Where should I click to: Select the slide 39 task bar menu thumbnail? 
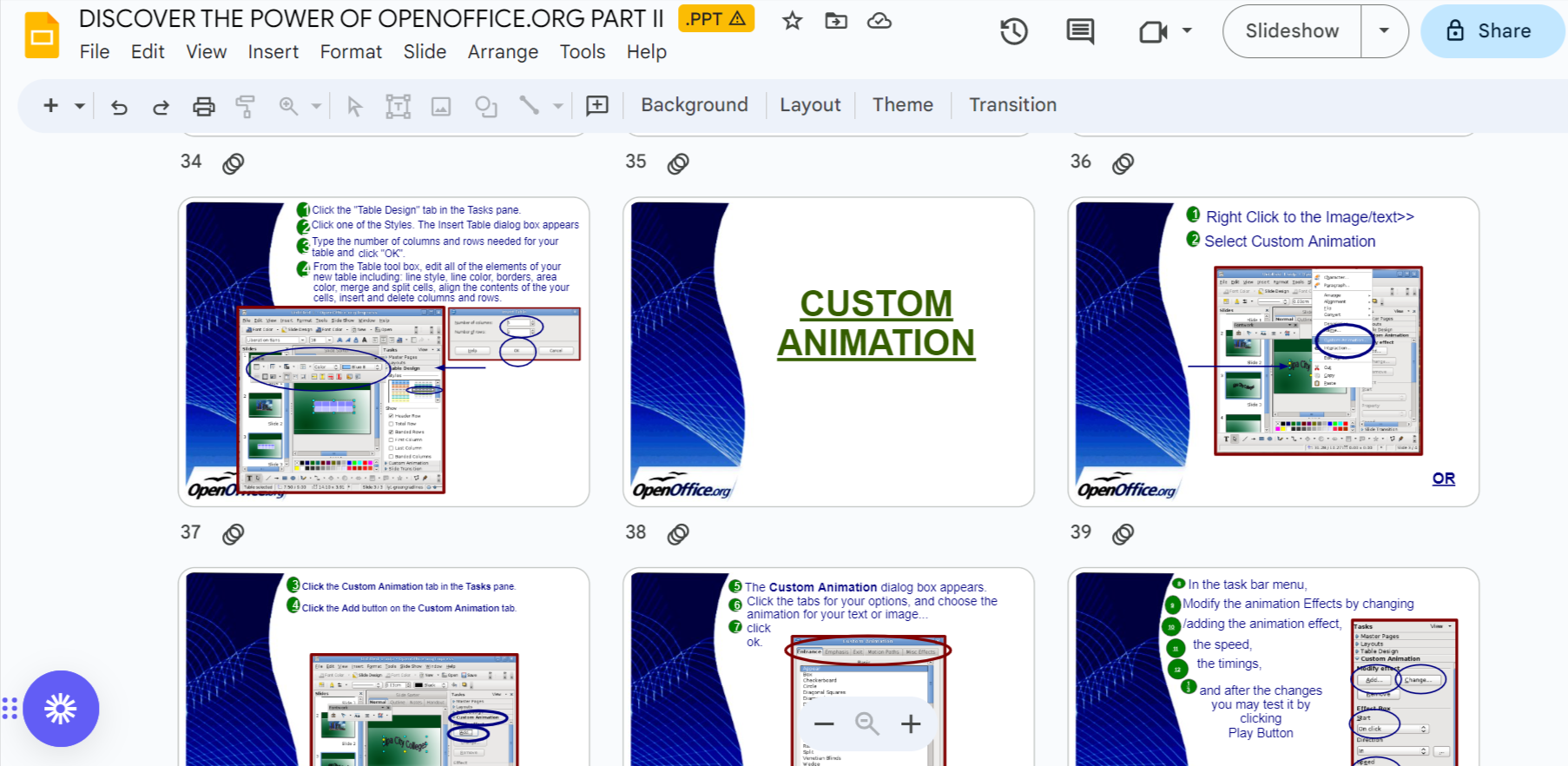click(x=1274, y=667)
